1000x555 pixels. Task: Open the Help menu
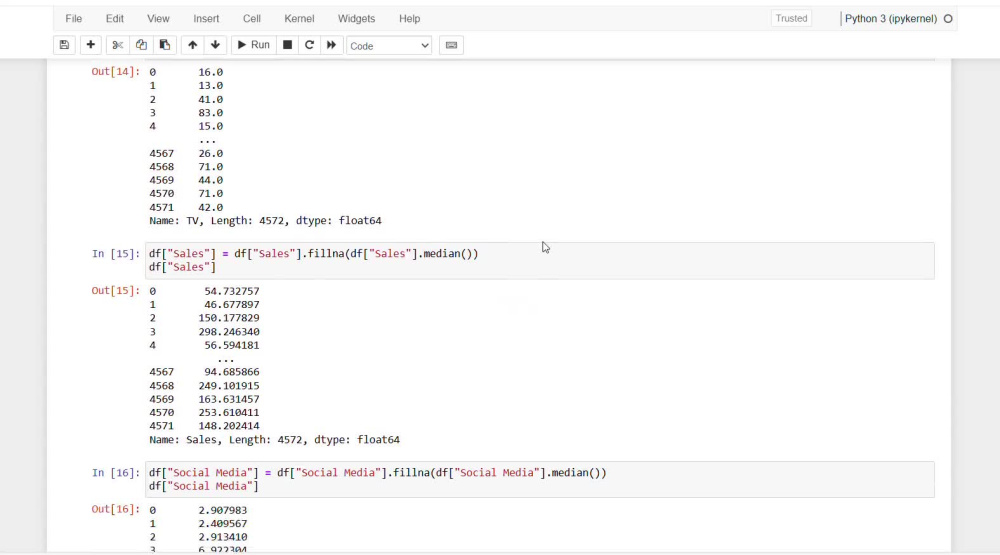pyautogui.click(x=409, y=18)
